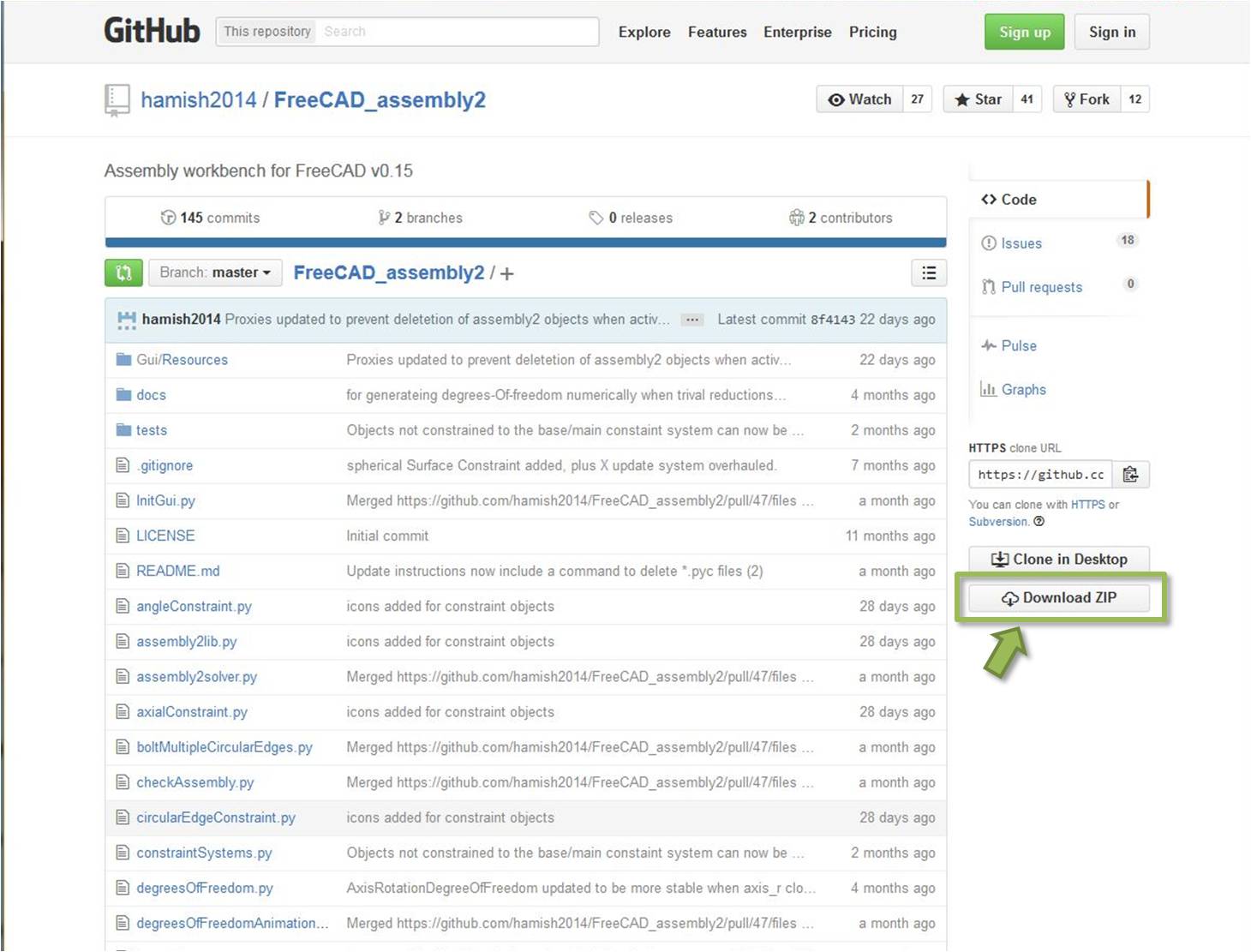Open Features in the top navigation

(x=717, y=32)
